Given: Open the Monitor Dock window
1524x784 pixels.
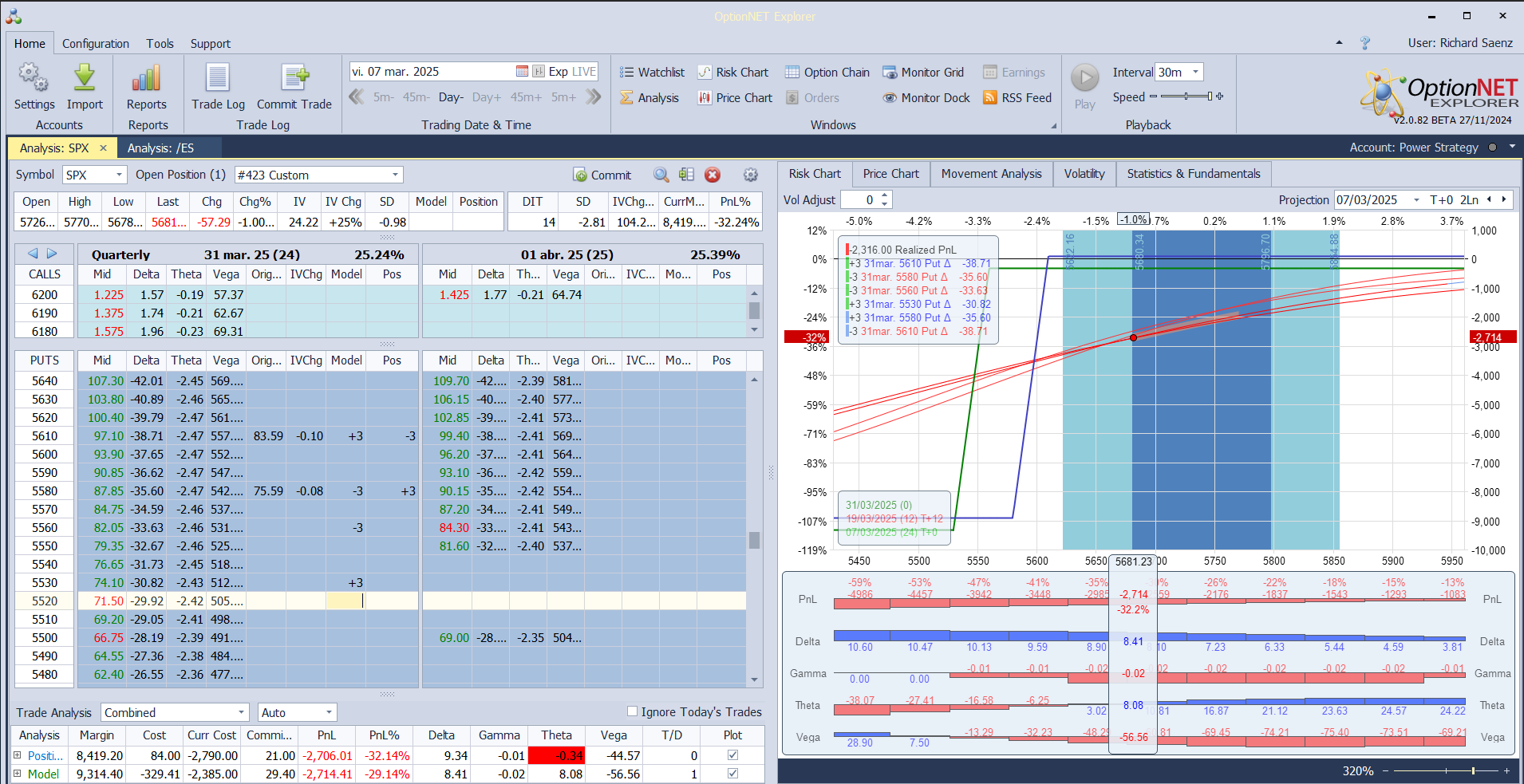Looking at the screenshot, I should click(926, 97).
